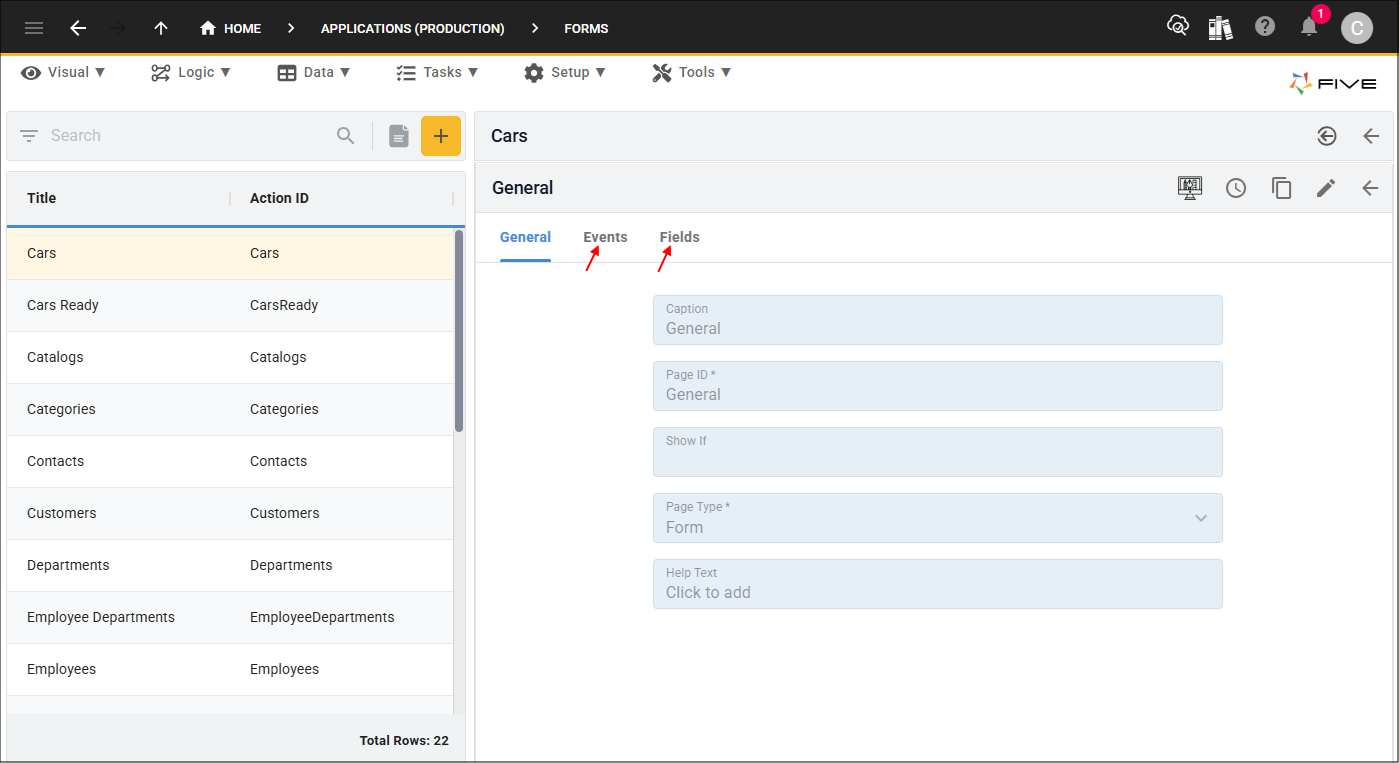Select the Cars row
Screen dimensions: 1399x763
(230, 253)
